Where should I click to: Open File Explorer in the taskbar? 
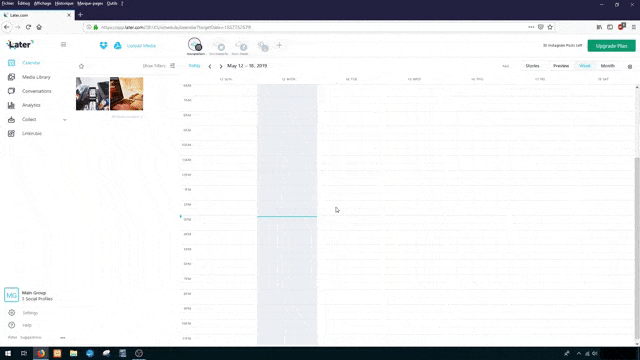pos(73,353)
